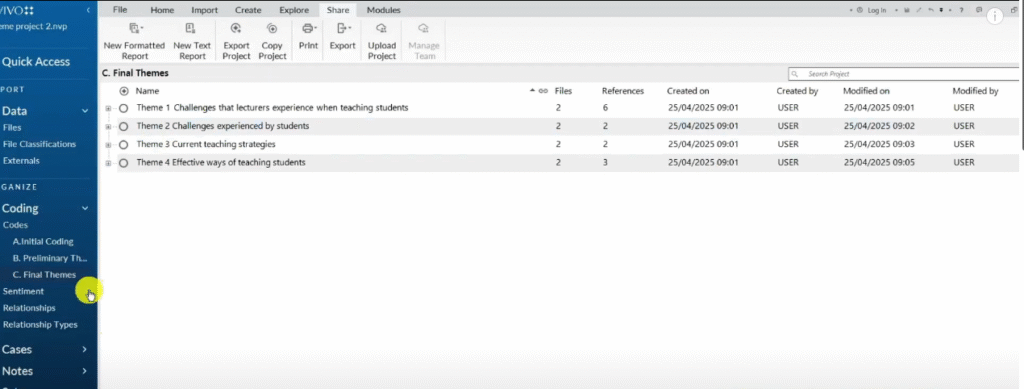
Task: Click the Copy Project icon
Action: tap(272, 28)
